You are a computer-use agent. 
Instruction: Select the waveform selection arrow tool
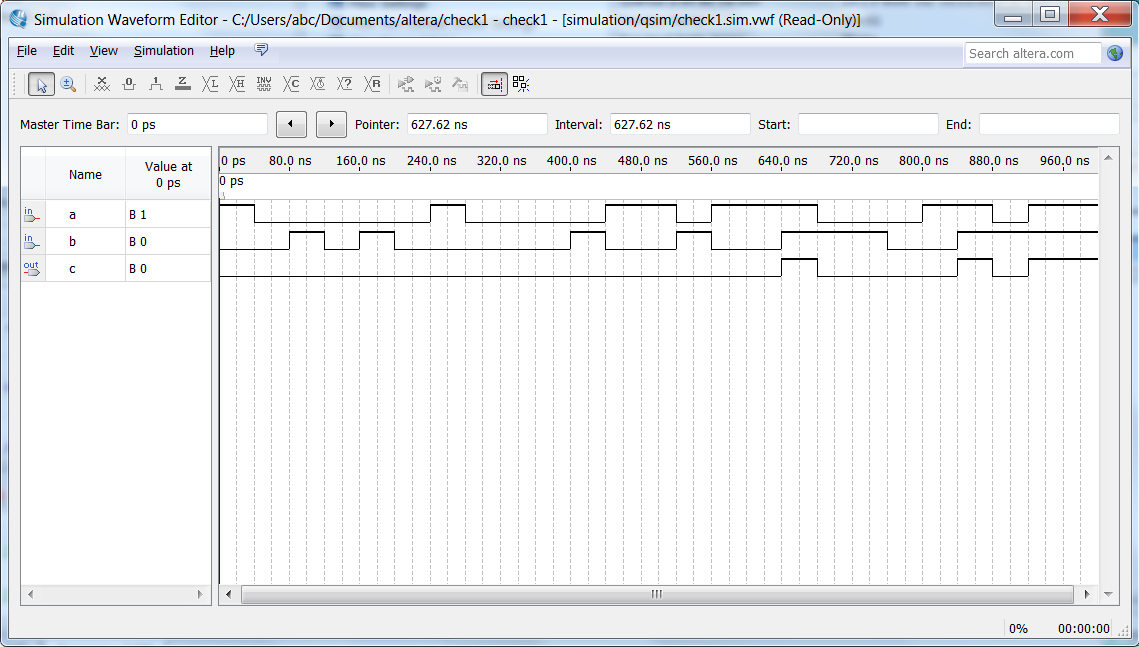(x=41, y=84)
